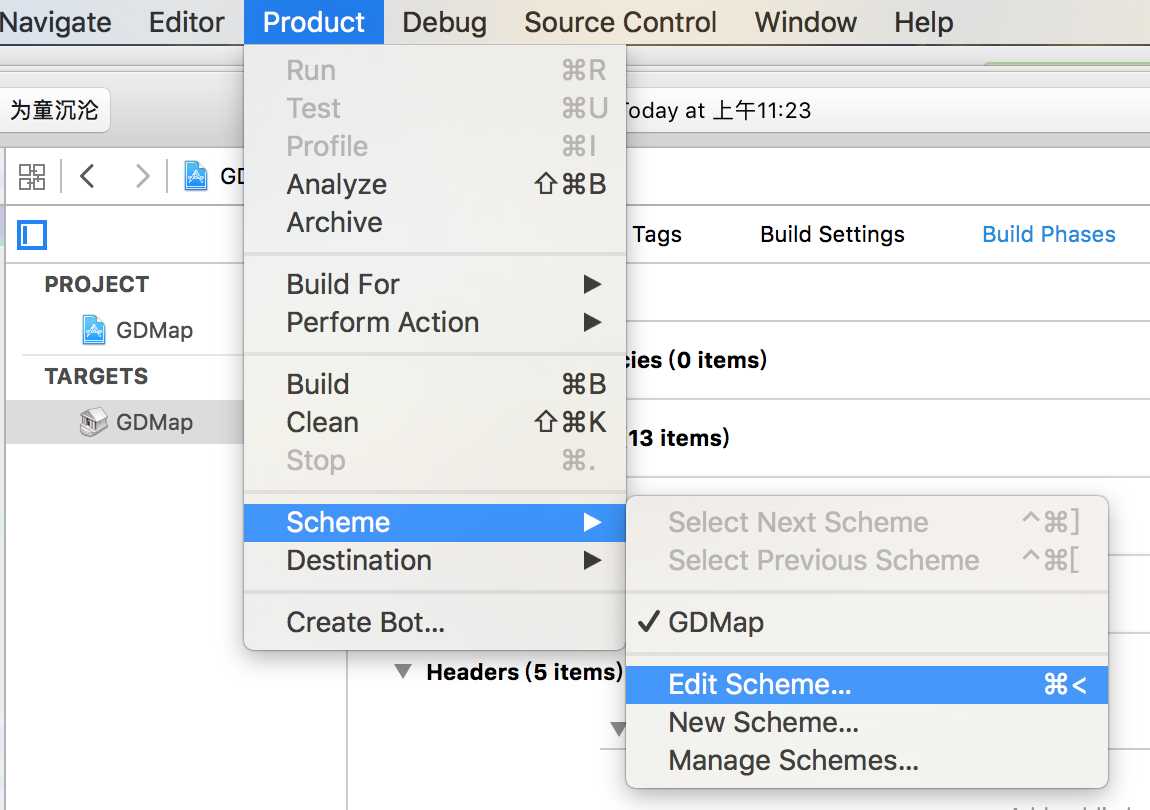Image resolution: width=1150 pixels, height=810 pixels.
Task: Switch to Build Phases tab
Action: [x=1048, y=234]
